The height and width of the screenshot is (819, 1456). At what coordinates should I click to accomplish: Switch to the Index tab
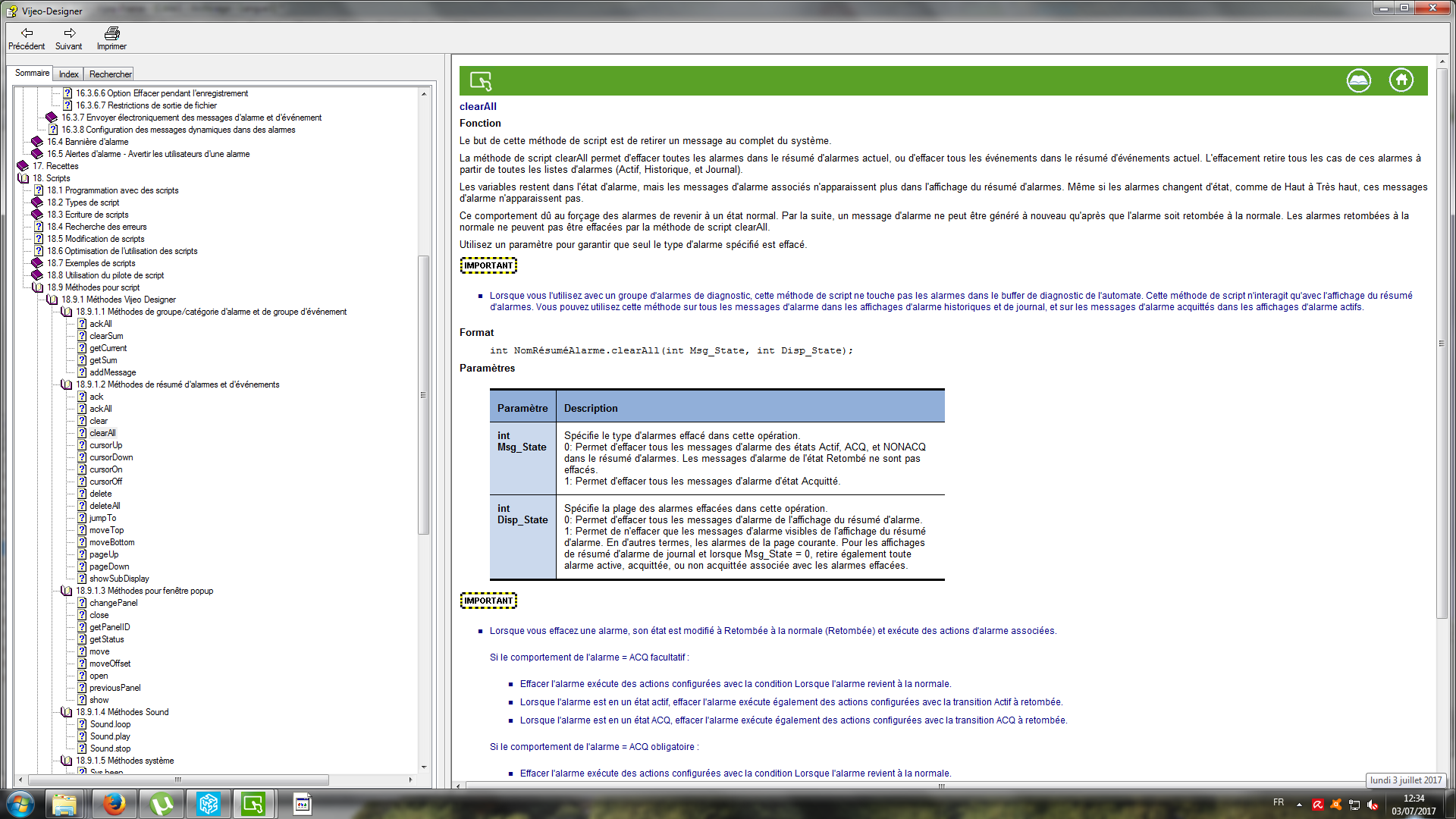[x=68, y=74]
